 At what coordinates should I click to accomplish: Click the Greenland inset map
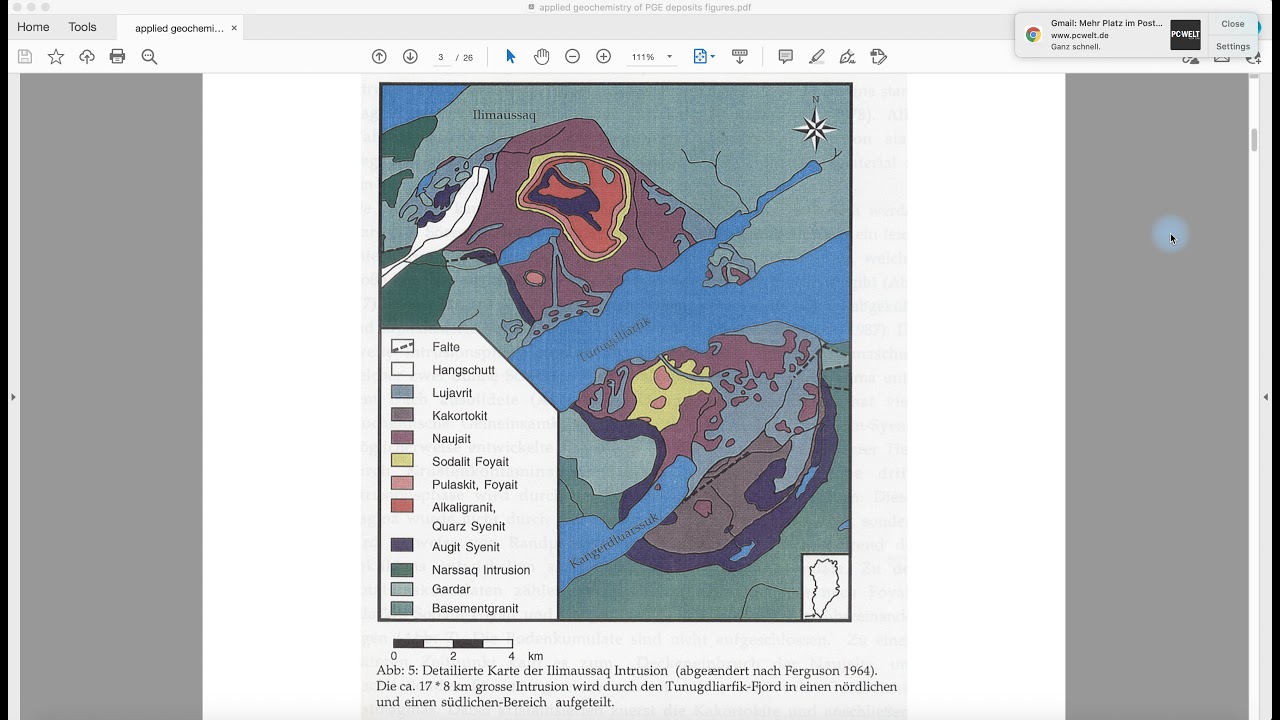[x=826, y=586]
